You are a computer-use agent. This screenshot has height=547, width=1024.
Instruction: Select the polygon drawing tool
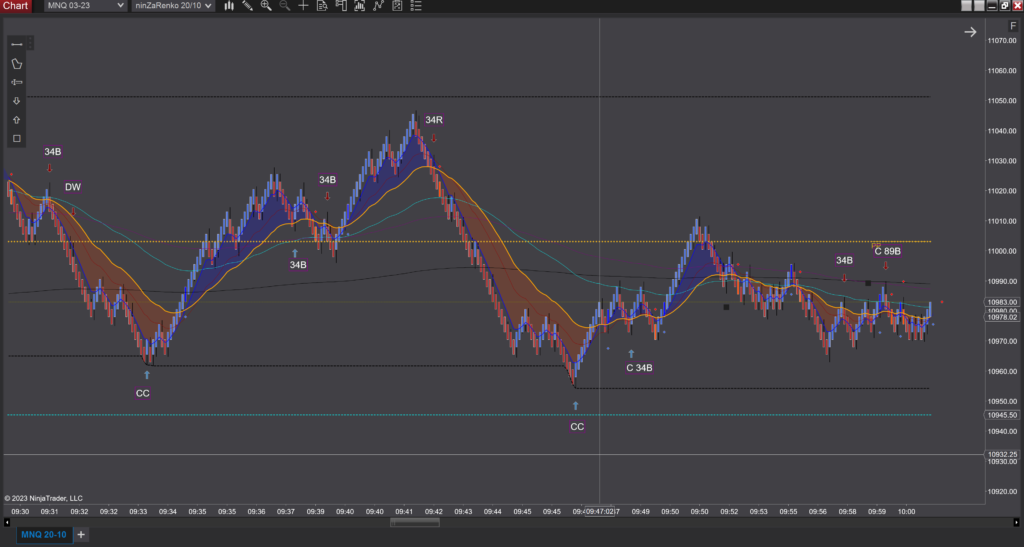click(17, 63)
